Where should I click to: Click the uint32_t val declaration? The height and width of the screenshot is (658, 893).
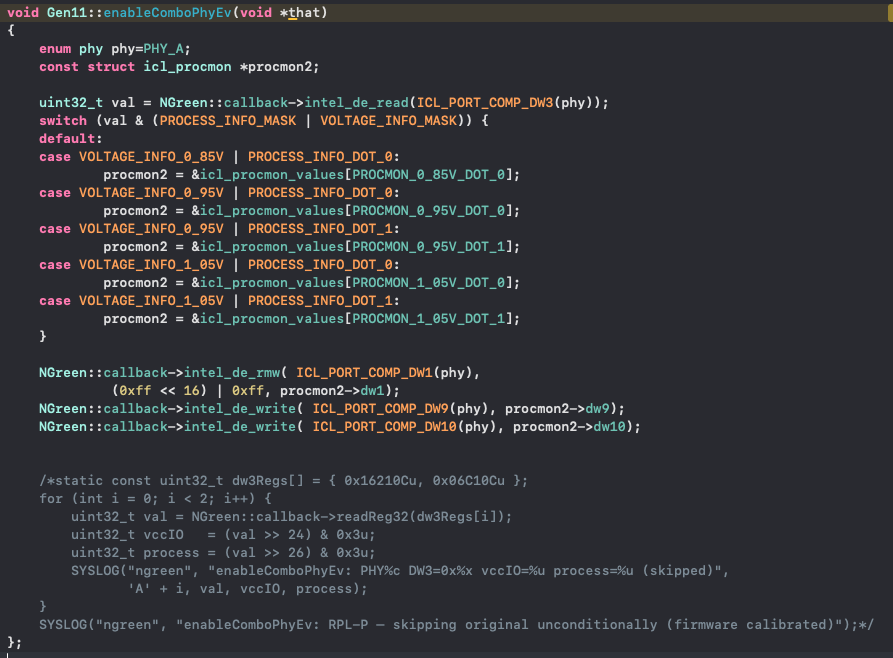click(x=87, y=103)
